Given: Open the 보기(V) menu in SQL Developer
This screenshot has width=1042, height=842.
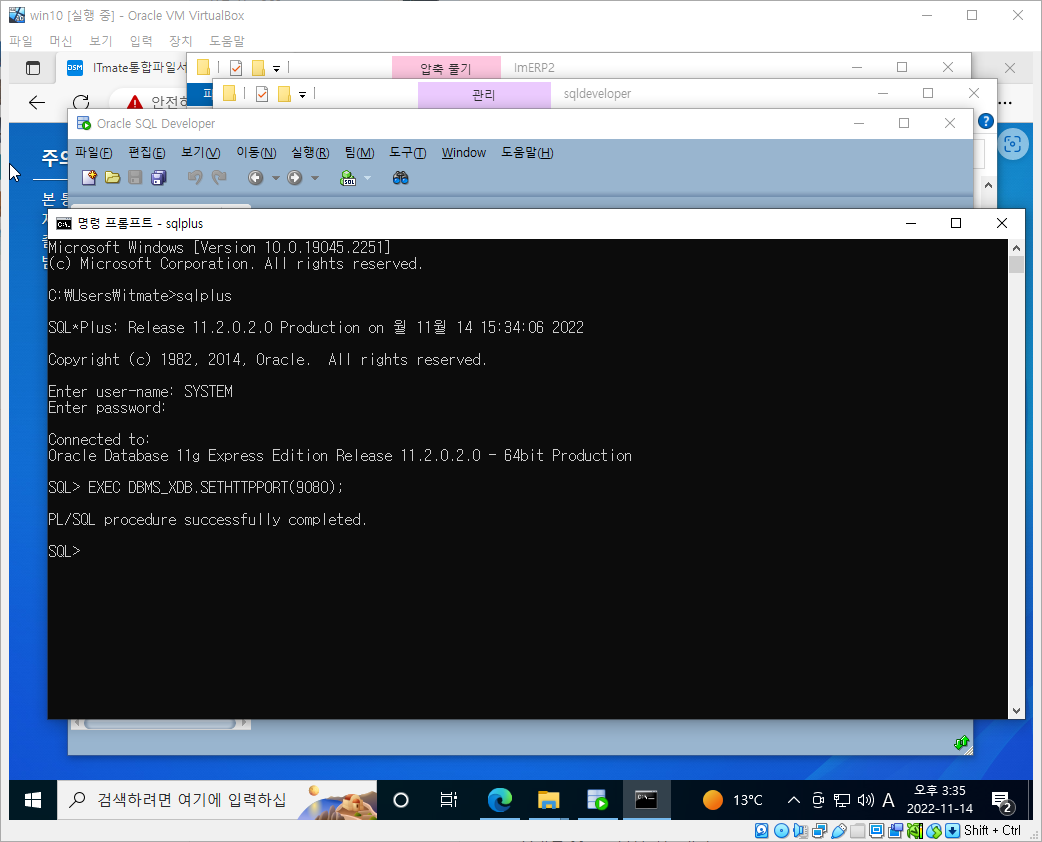Looking at the screenshot, I should [201, 153].
